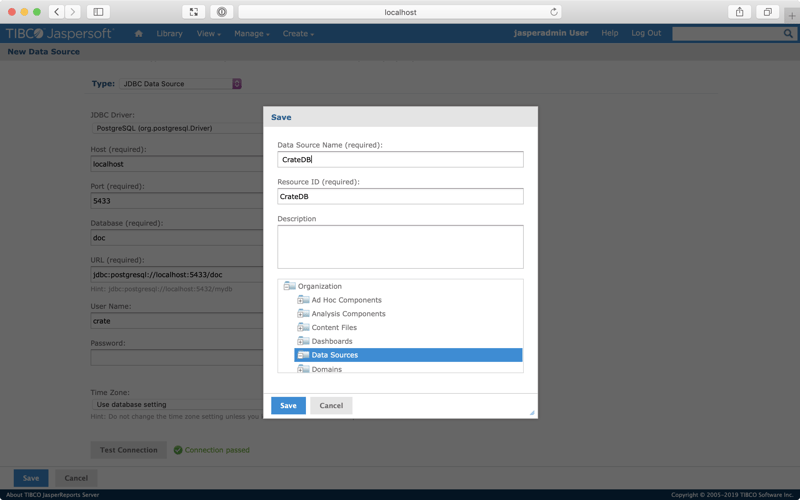Open the Time Zone dropdown

pos(178,404)
